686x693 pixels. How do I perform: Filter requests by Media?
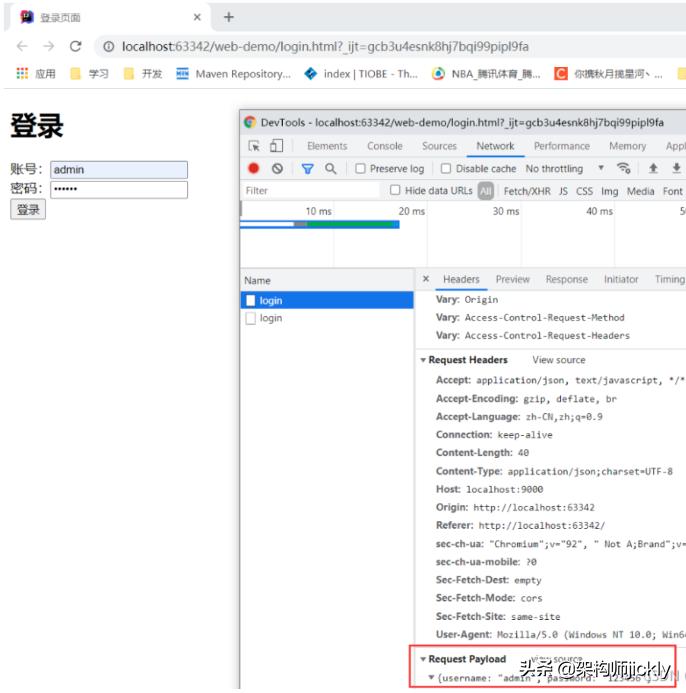click(x=640, y=191)
